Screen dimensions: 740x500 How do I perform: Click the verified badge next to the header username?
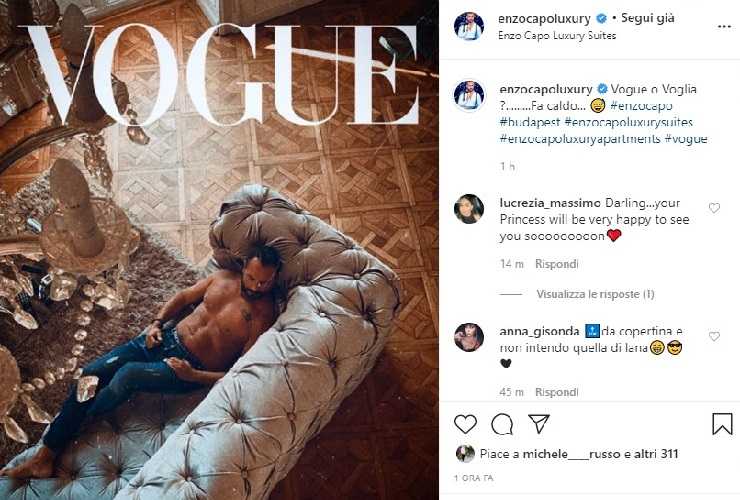pyautogui.click(x=602, y=18)
